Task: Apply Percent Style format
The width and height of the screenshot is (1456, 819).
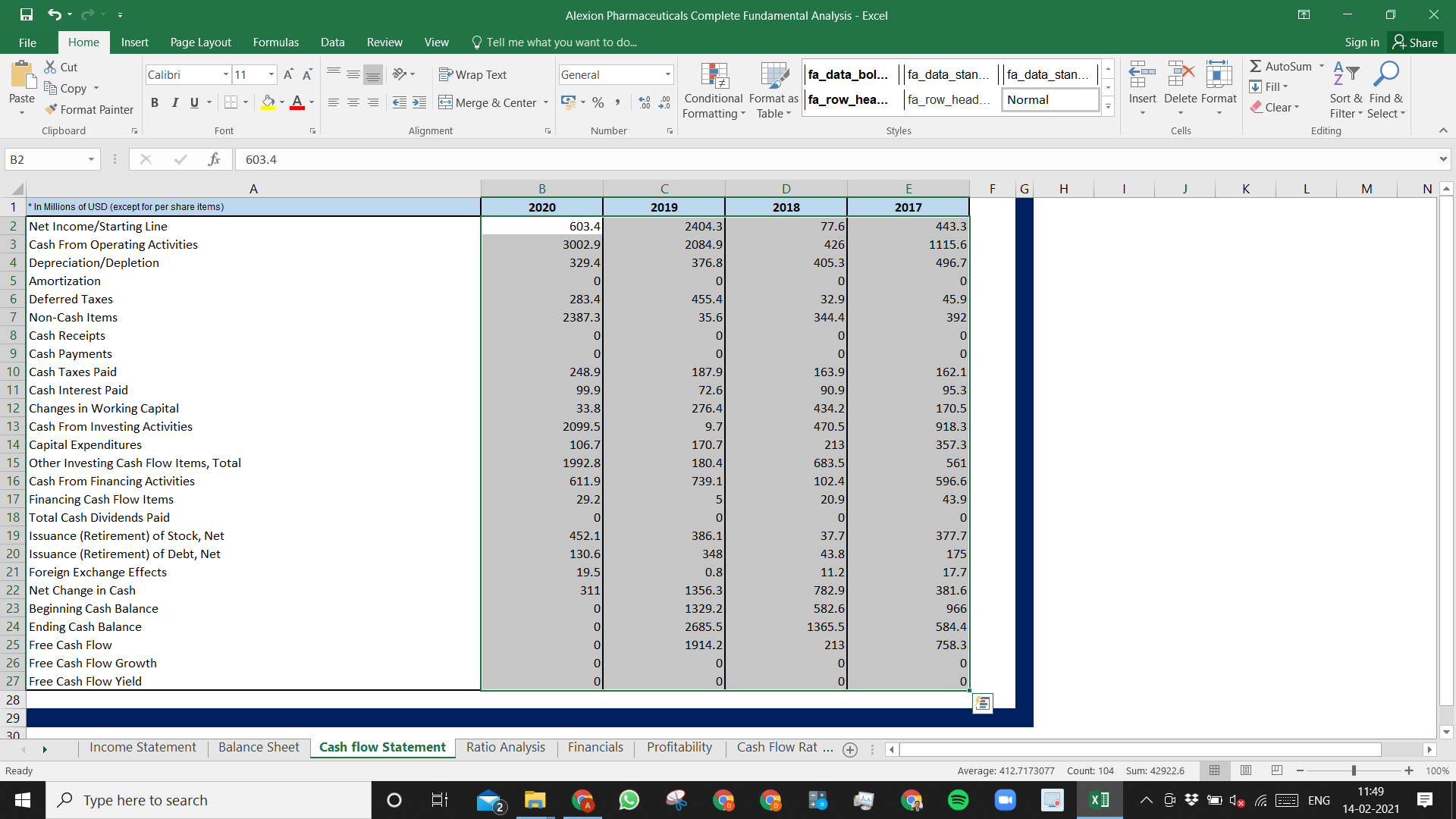Action: (x=598, y=102)
